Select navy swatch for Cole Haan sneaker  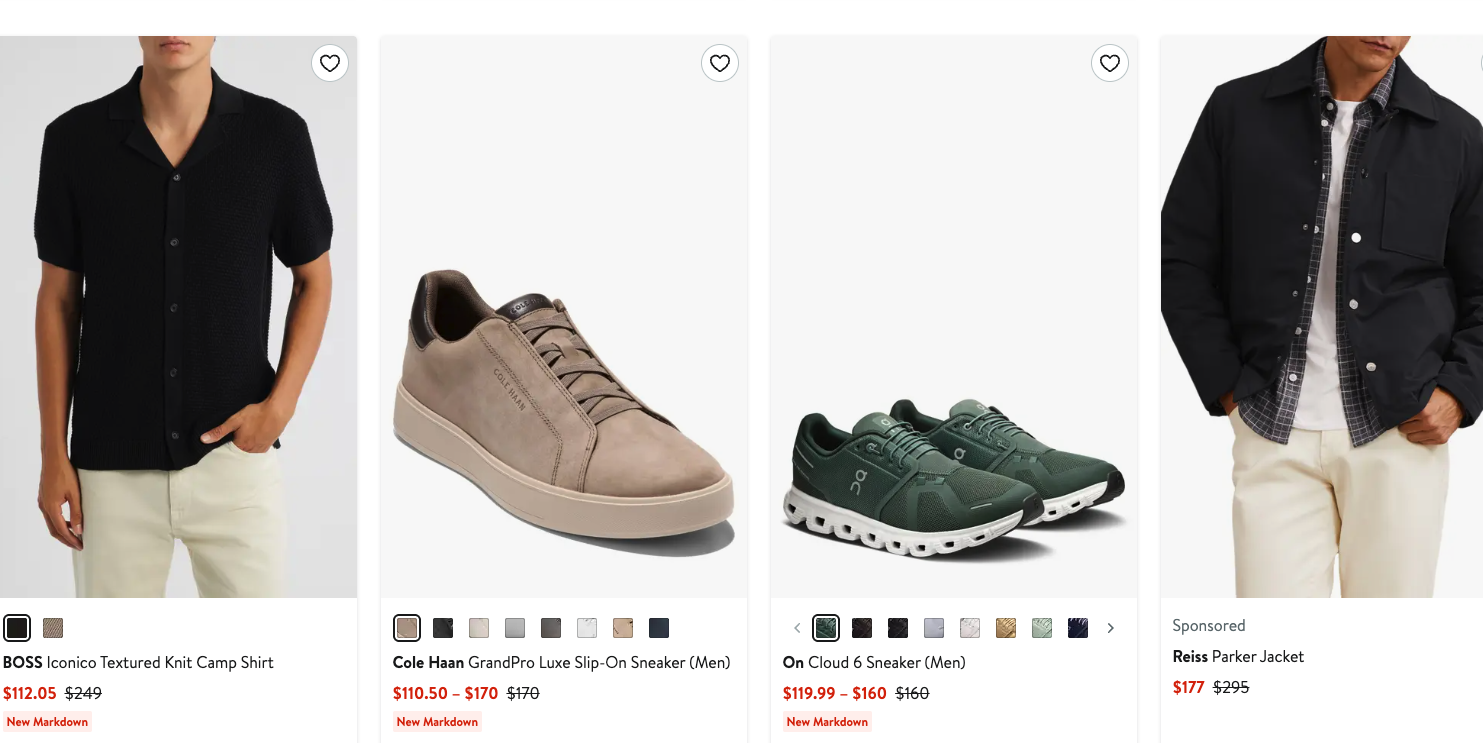point(658,627)
